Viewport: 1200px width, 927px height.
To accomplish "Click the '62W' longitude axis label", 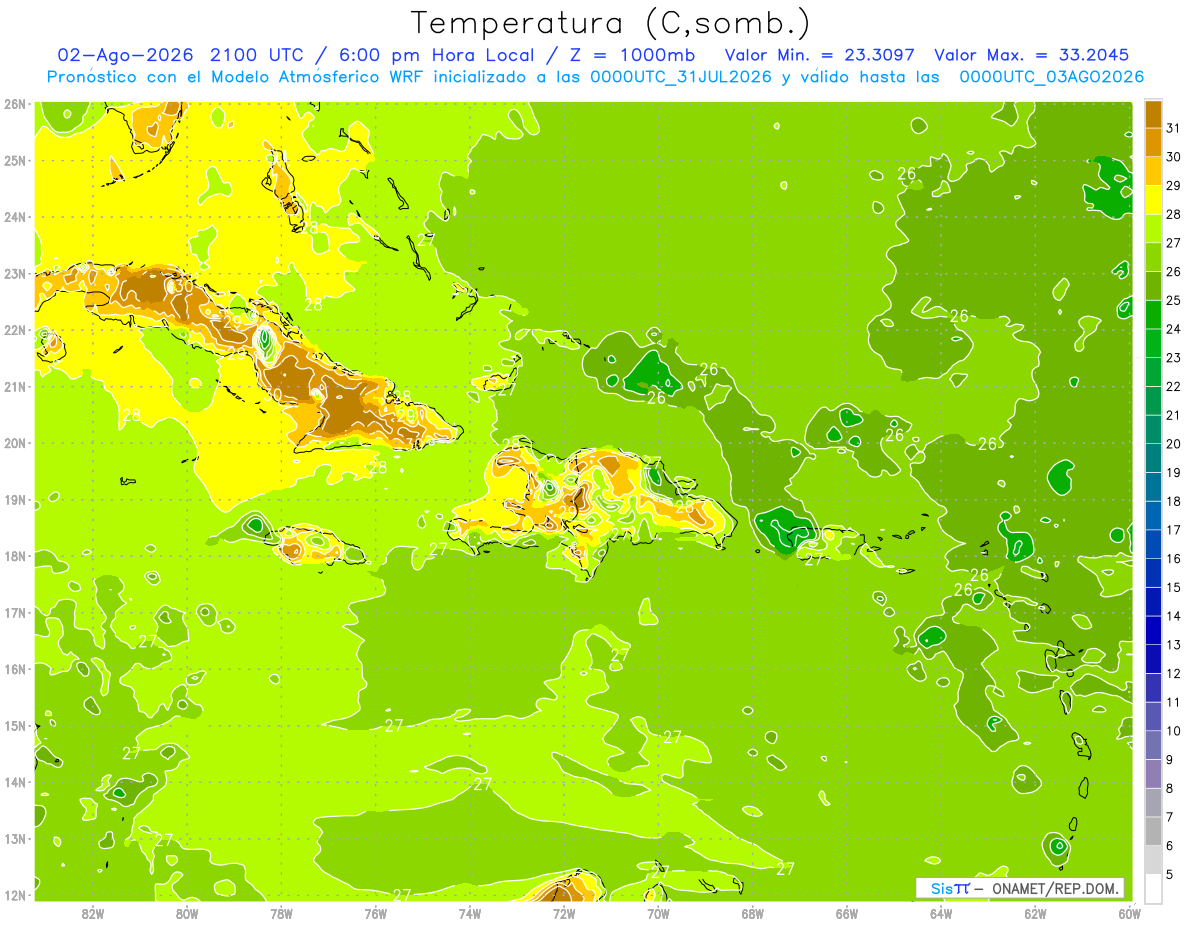I will click(x=1034, y=914).
